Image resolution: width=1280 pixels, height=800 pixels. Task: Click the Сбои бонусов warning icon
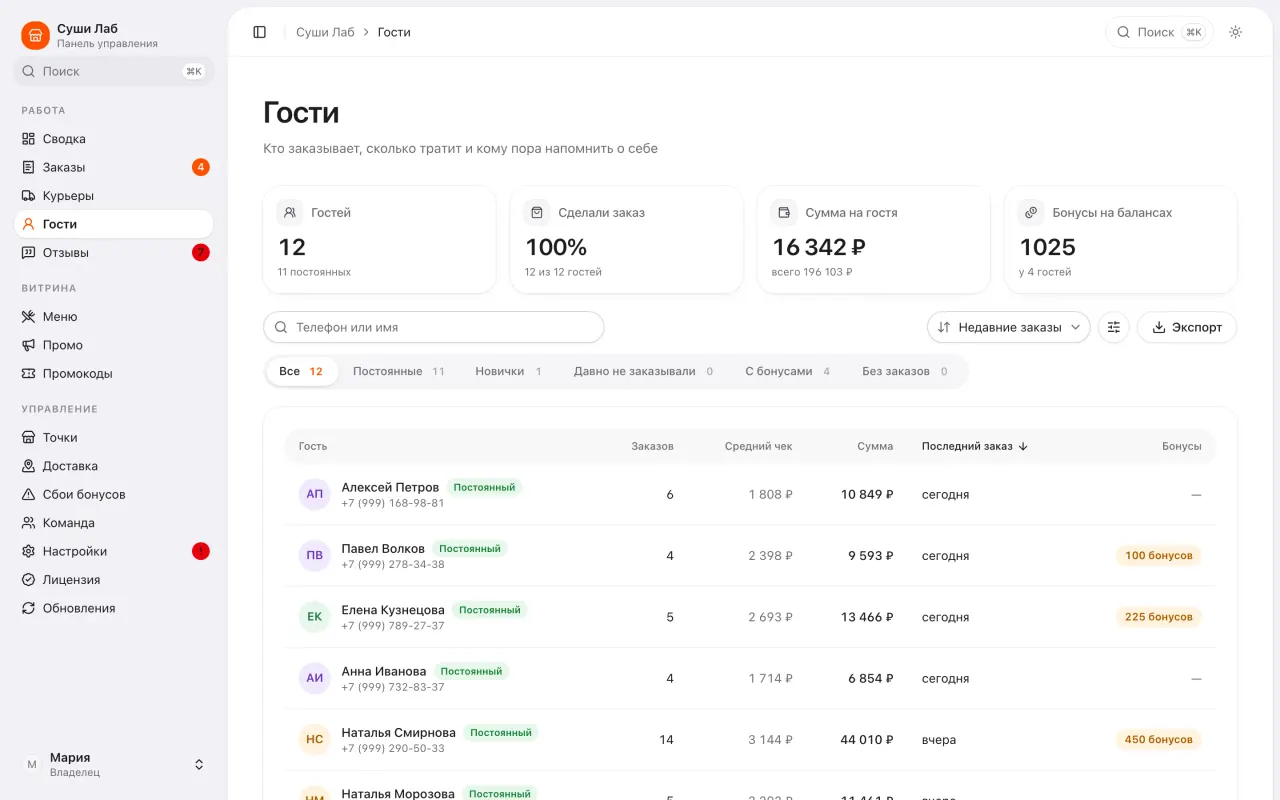(x=29, y=495)
